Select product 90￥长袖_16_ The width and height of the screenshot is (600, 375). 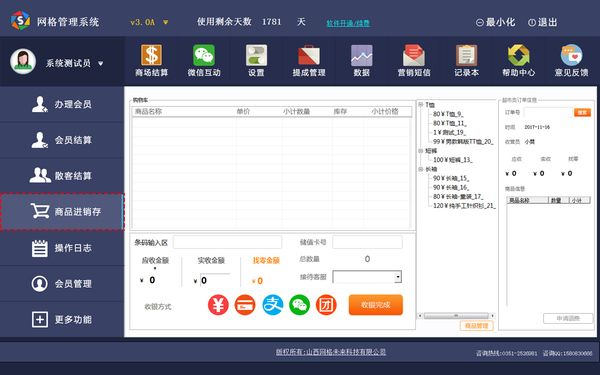click(451, 188)
